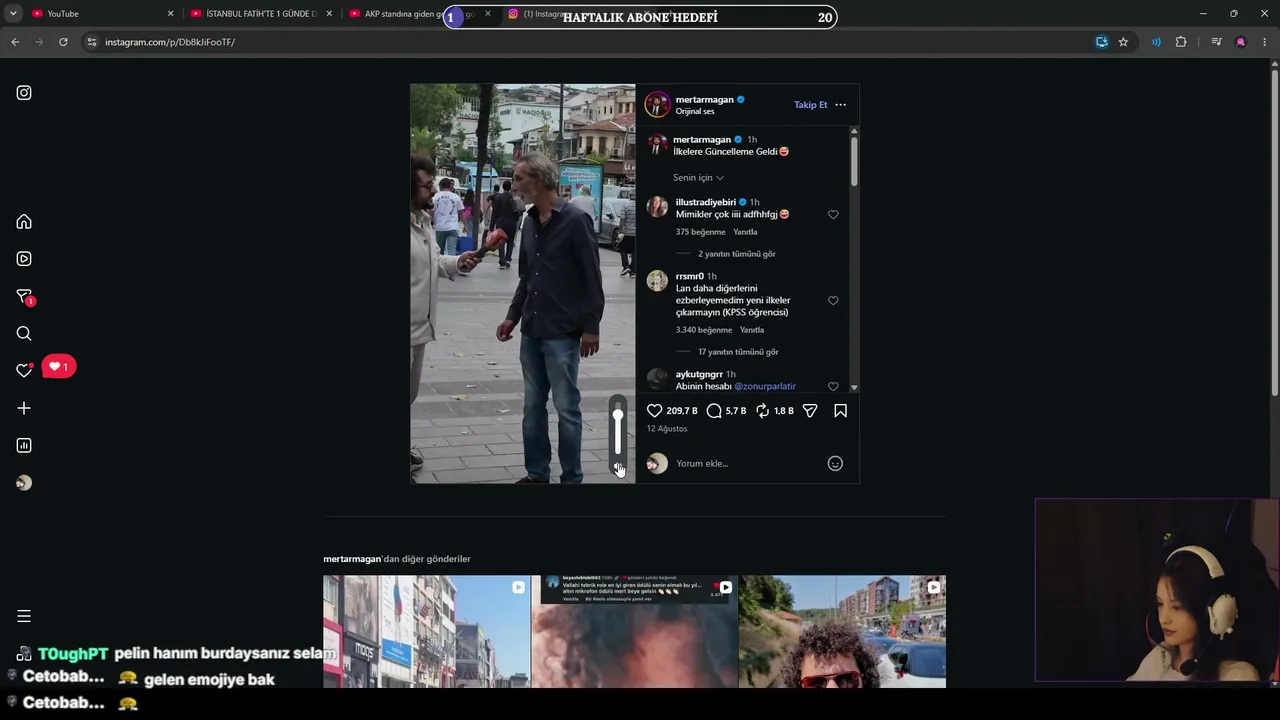The height and width of the screenshot is (720, 1280).
Task: Close the İSTANBUL FATİH'TE tab
Action: [x=329, y=14]
